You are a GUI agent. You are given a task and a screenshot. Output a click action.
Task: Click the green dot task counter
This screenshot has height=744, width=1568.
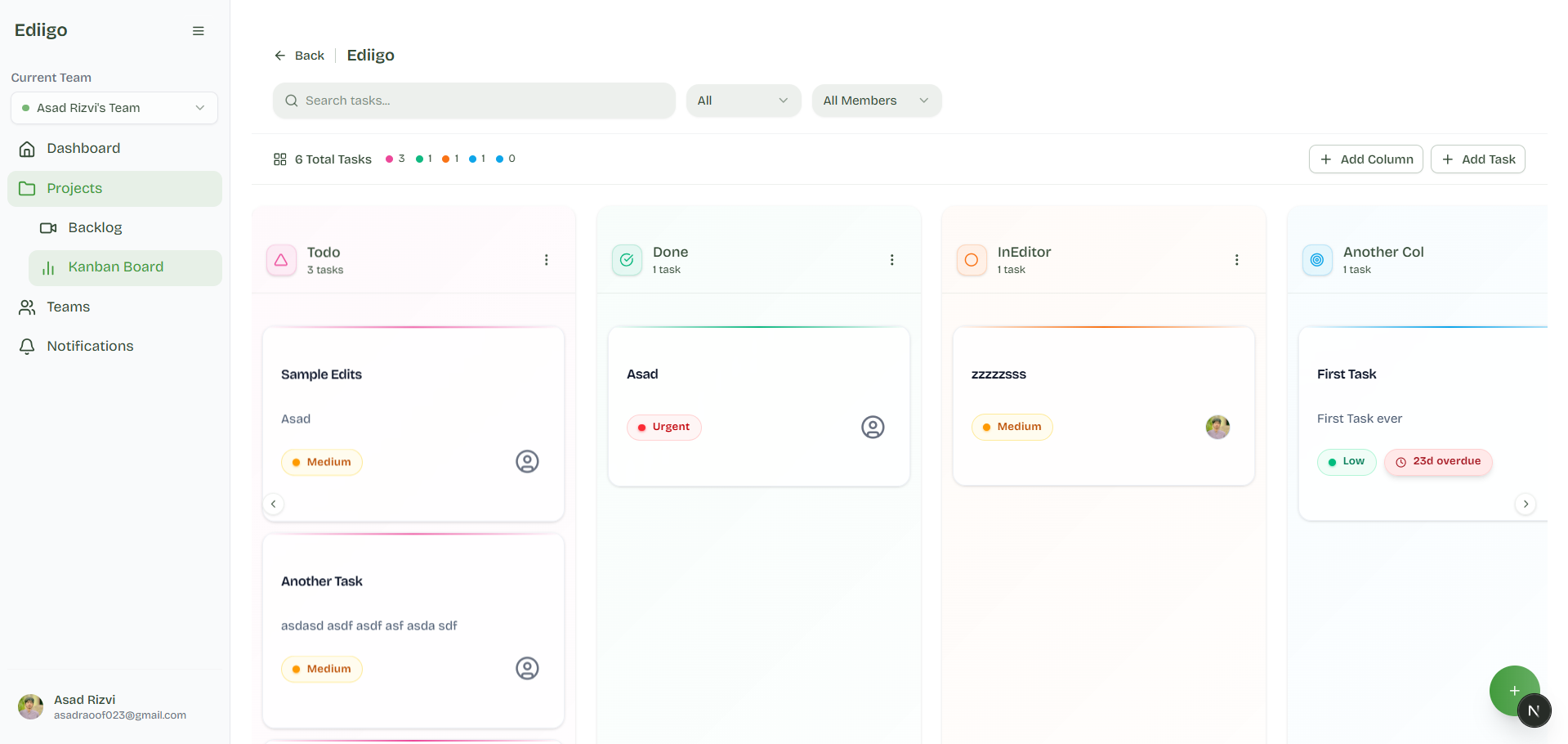[x=424, y=159]
